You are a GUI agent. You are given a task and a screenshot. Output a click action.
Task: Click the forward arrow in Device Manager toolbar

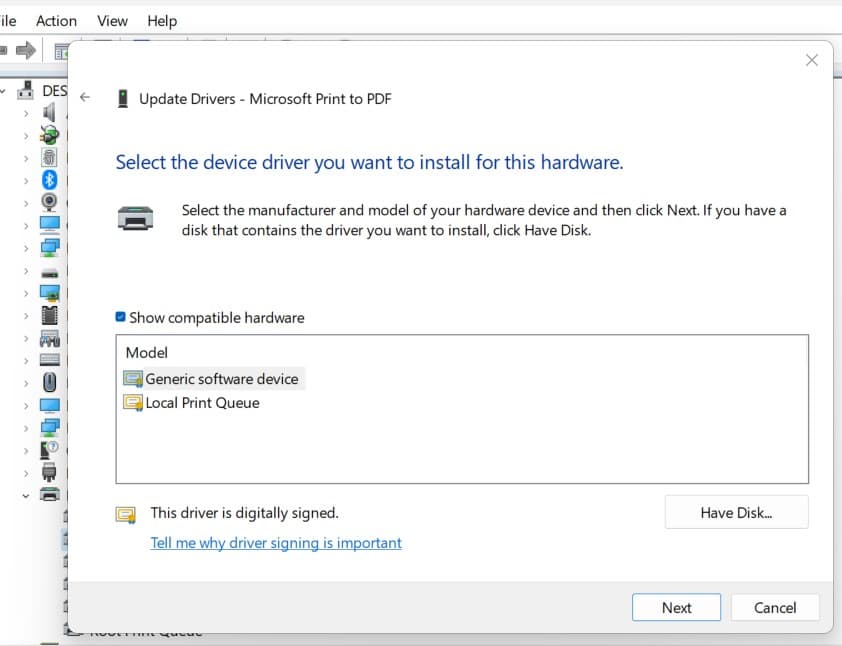[x=26, y=50]
